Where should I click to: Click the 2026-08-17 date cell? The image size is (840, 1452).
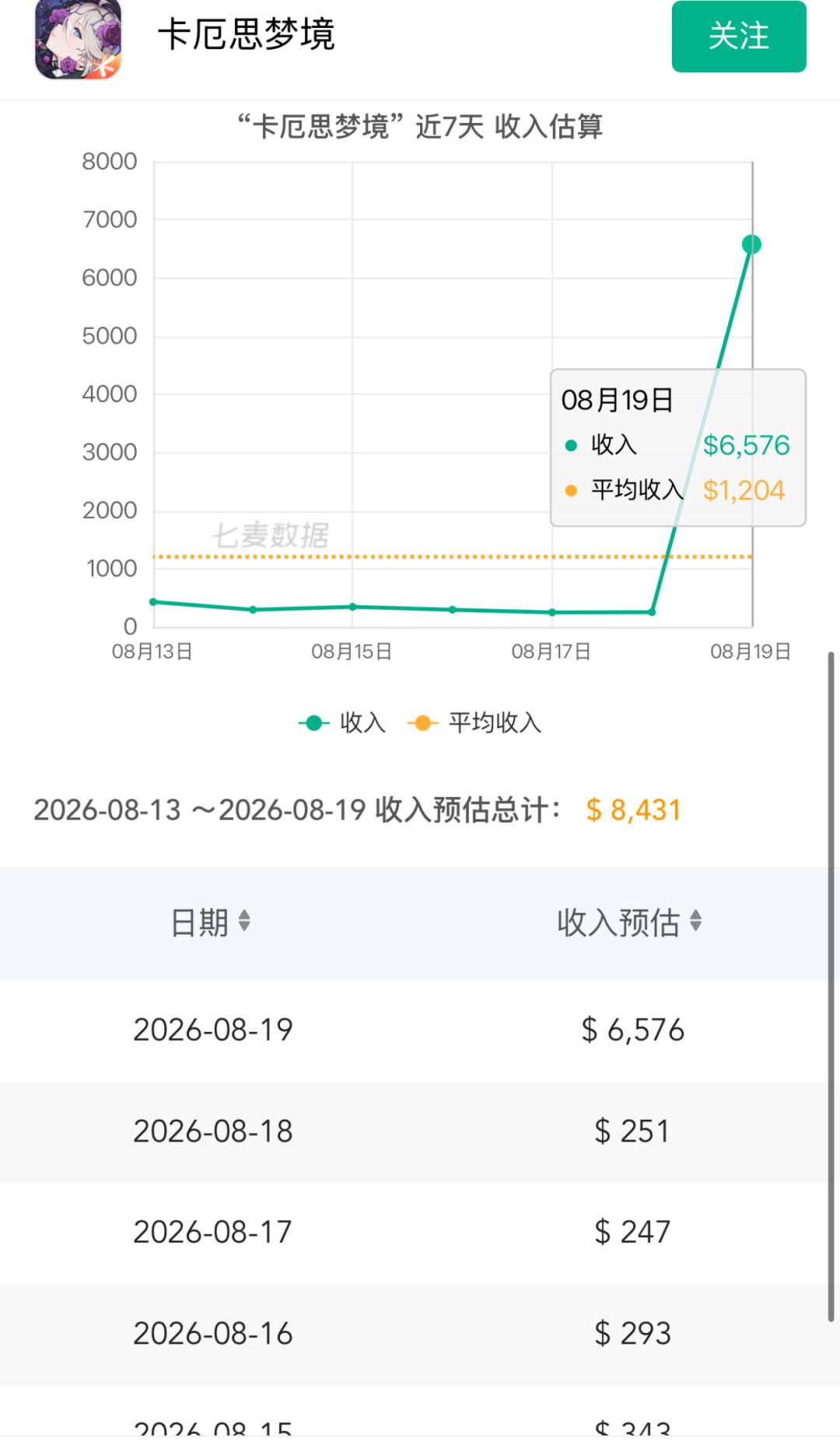[x=213, y=1232]
